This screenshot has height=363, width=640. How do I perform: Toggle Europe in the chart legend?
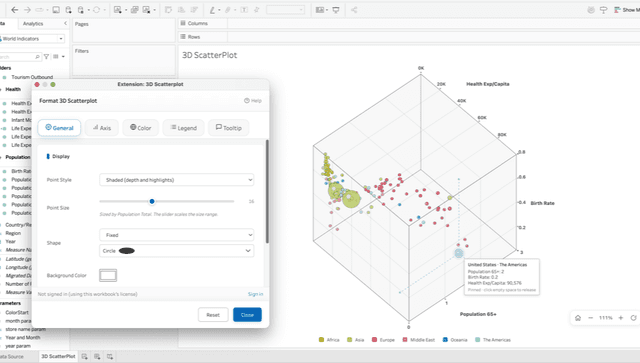tap(383, 340)
